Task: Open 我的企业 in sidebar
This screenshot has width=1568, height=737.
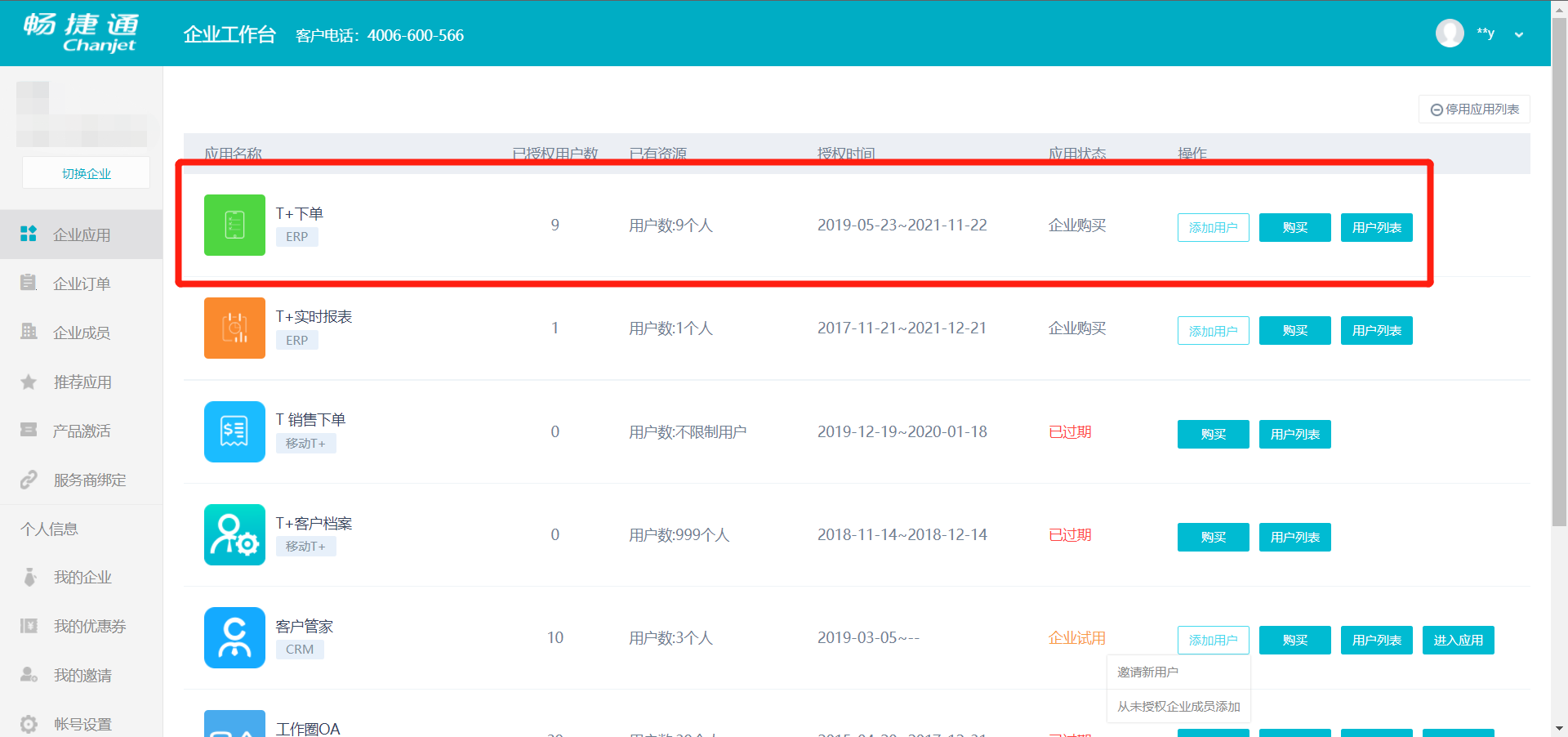Action: pyautogui.click(x=82, y=577)
